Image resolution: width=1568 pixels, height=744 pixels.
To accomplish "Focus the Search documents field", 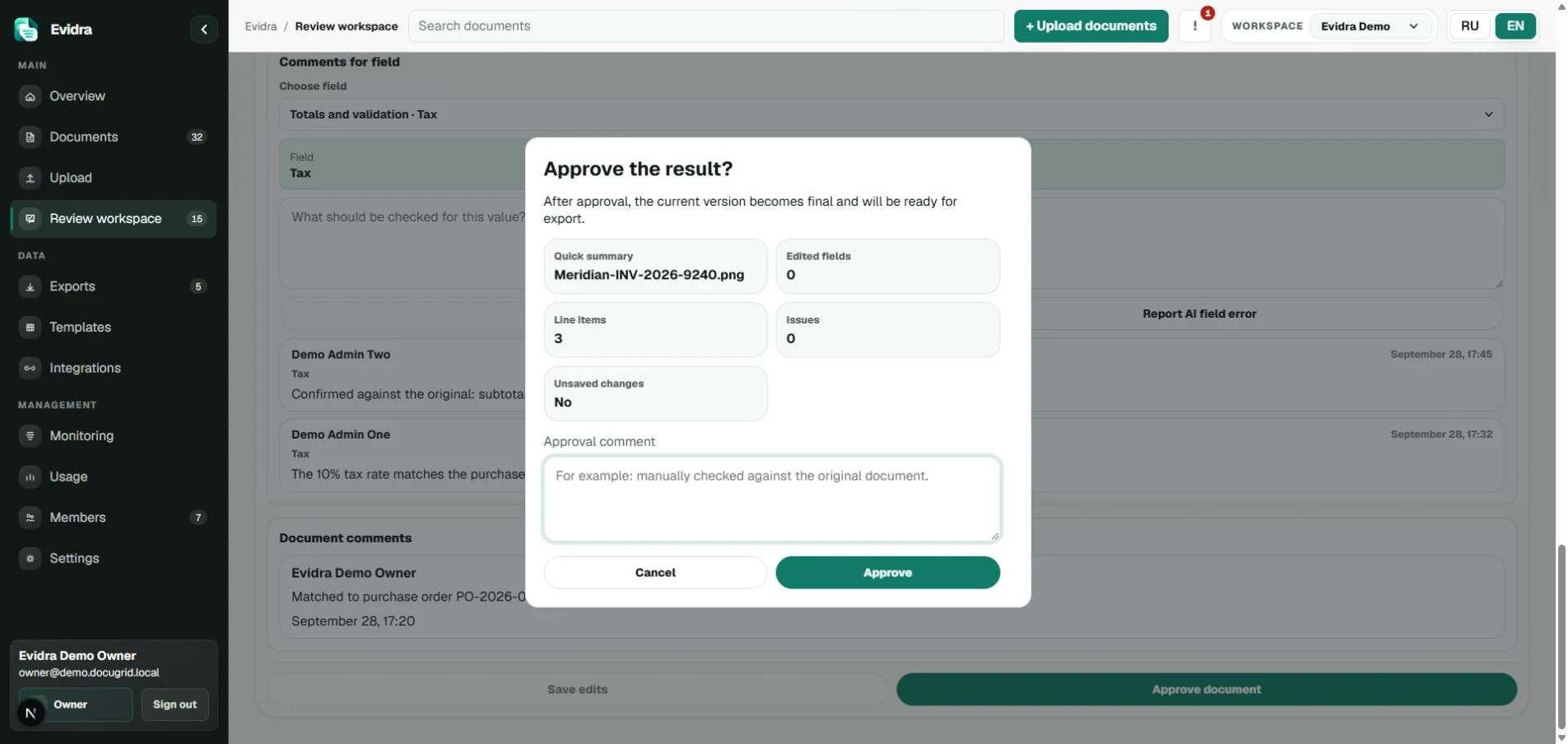I will tap(706, 26).
